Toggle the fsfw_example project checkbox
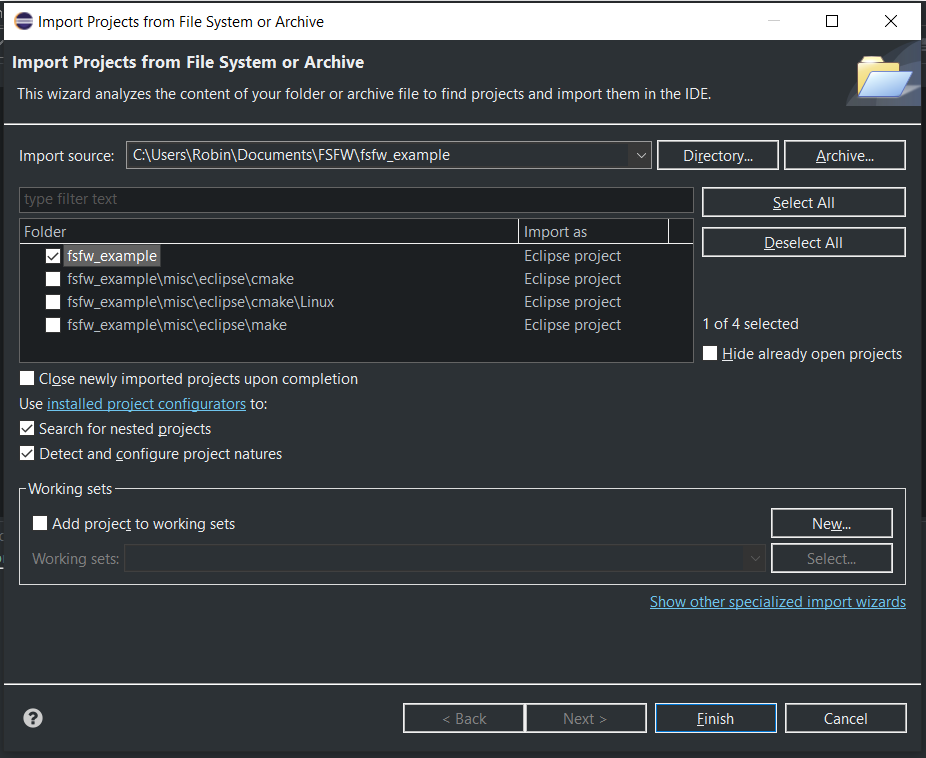 coord(53,256)
